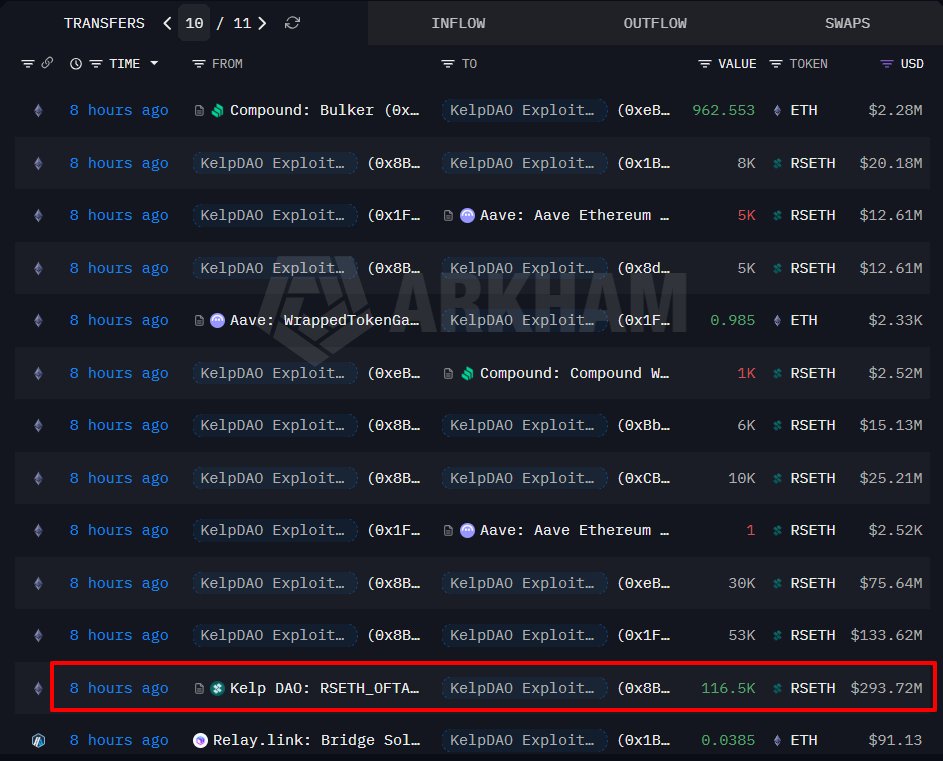Click the (0x8d... recipient address
The width and height of the screenshot is (943, 761).
(644, 268)
